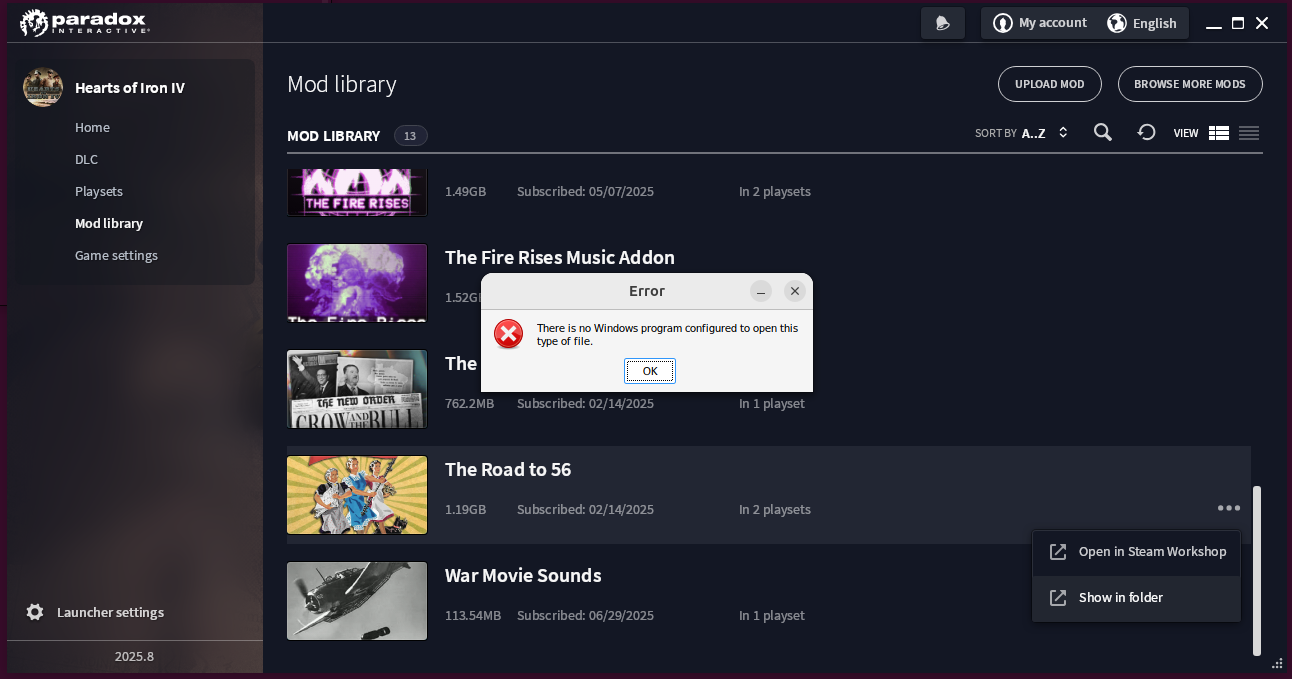Click In 1 playset for War Movie Sounds

(x=772, y=615)
